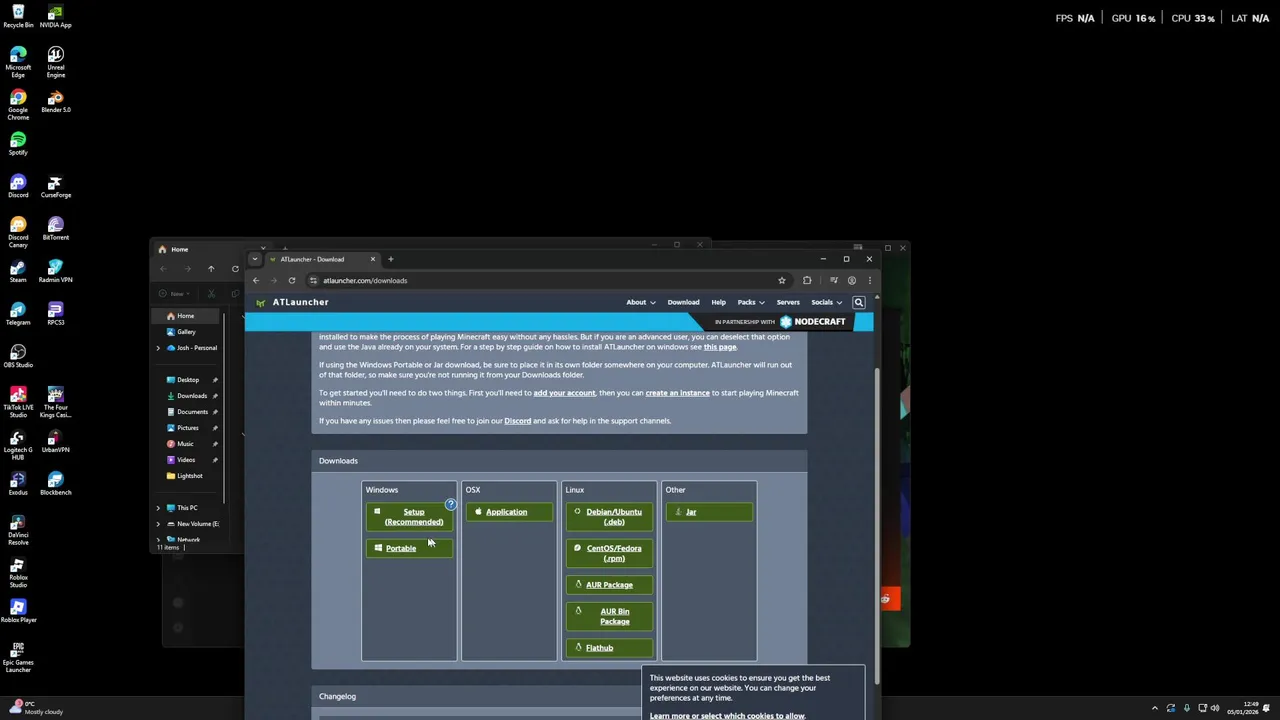Expand This PC in File Explorer

tap(158, 508)
